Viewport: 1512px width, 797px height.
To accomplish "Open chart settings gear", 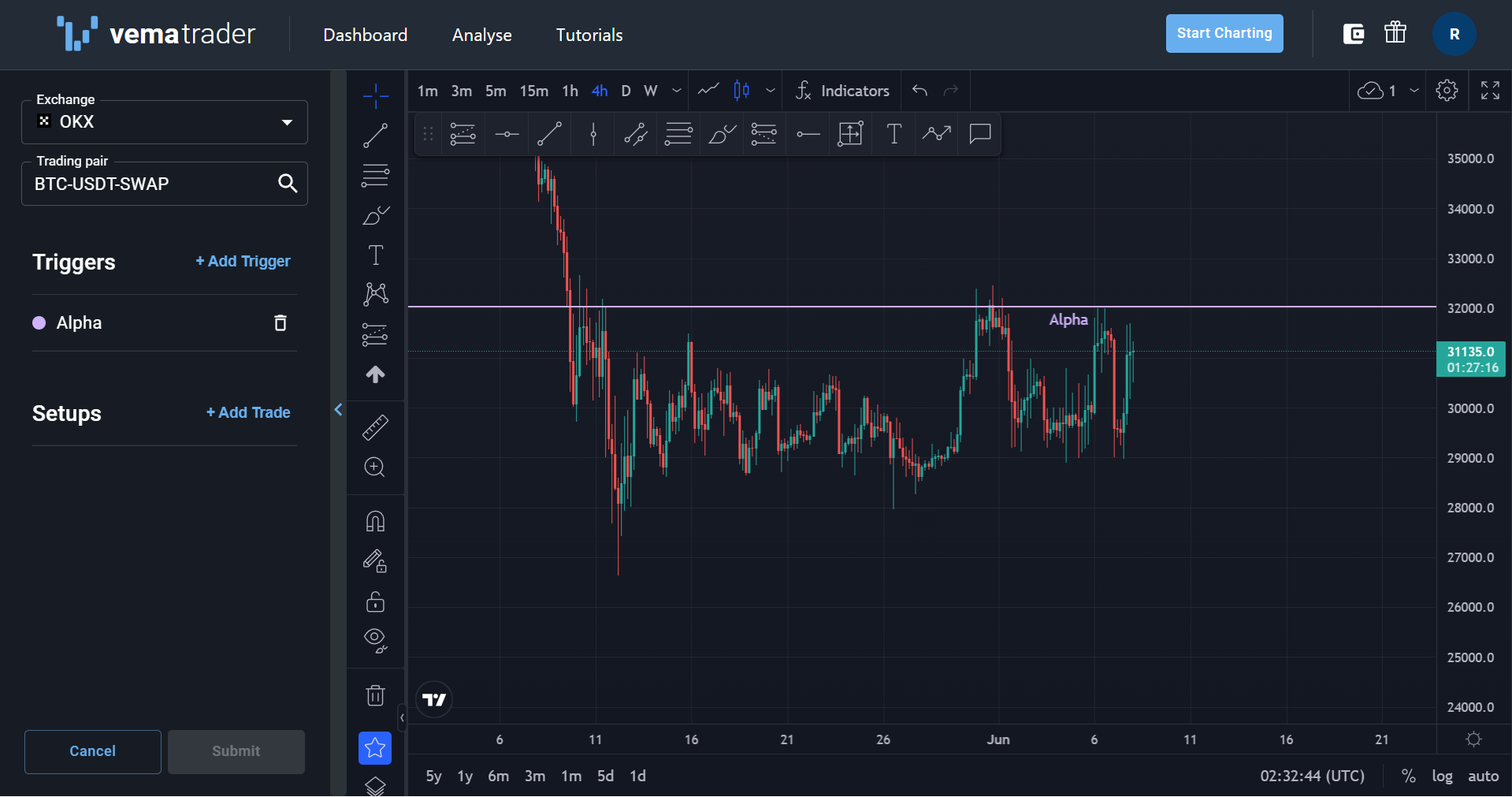I will [x=1447, y=91].
